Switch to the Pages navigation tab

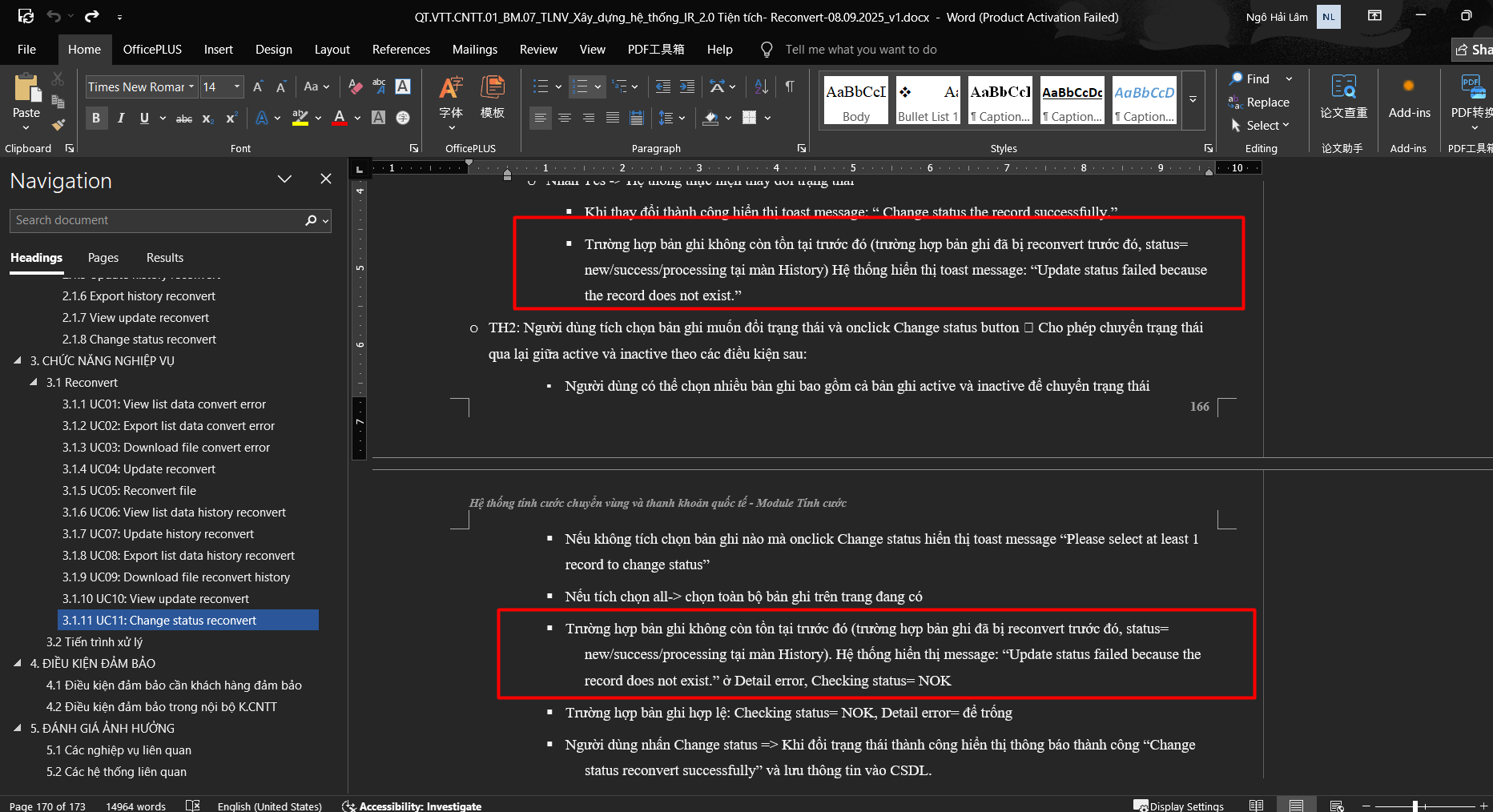[103, 258]
